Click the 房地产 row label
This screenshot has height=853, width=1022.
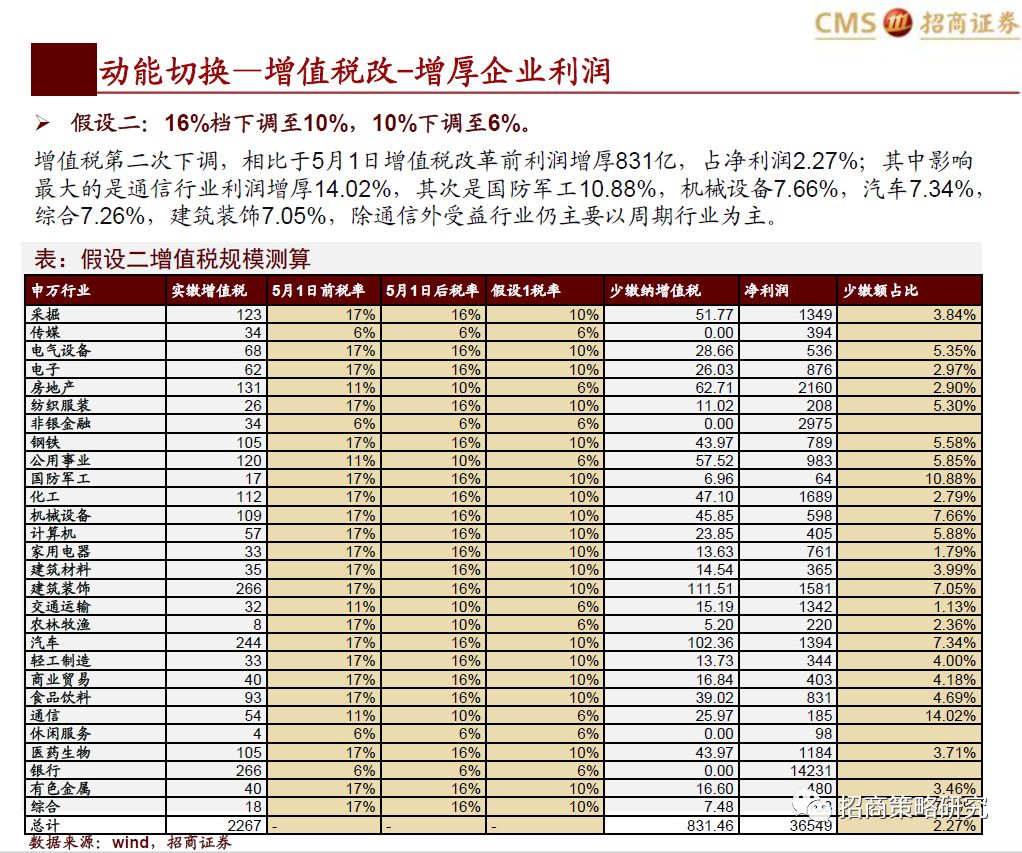[52, 387]
